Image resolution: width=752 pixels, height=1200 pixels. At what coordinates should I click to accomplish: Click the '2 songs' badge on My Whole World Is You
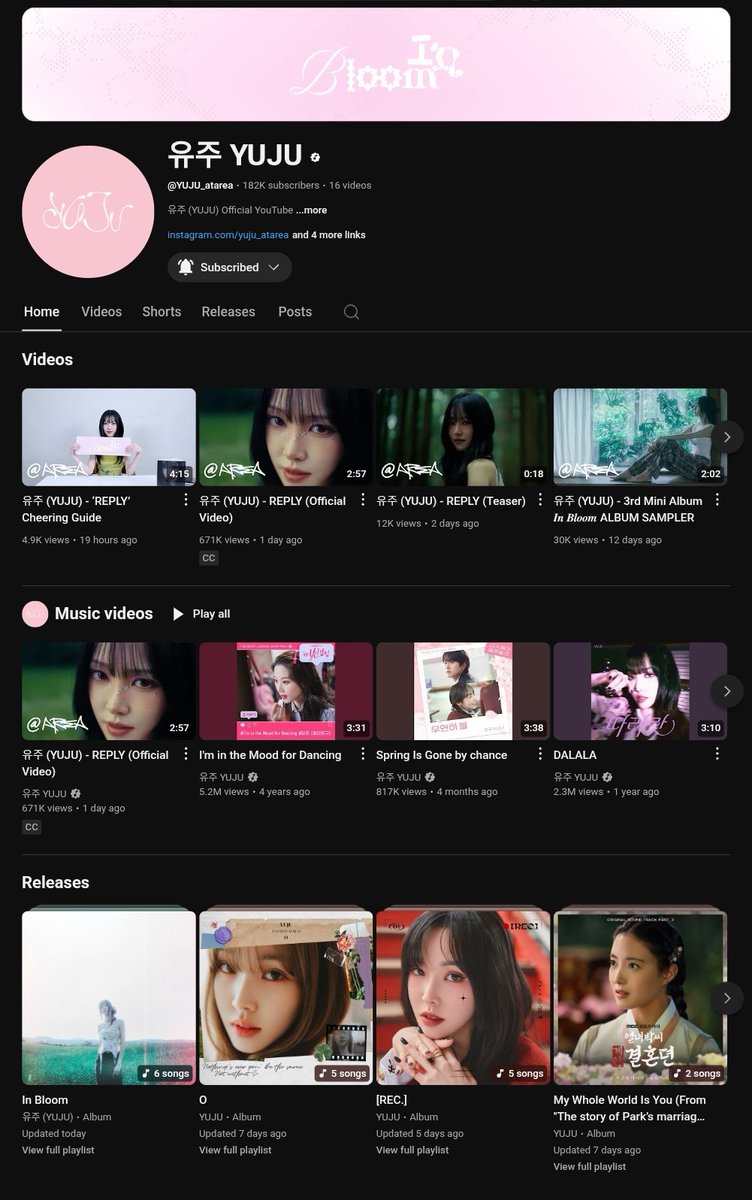pyautogui.click(x=697, y=1073)
